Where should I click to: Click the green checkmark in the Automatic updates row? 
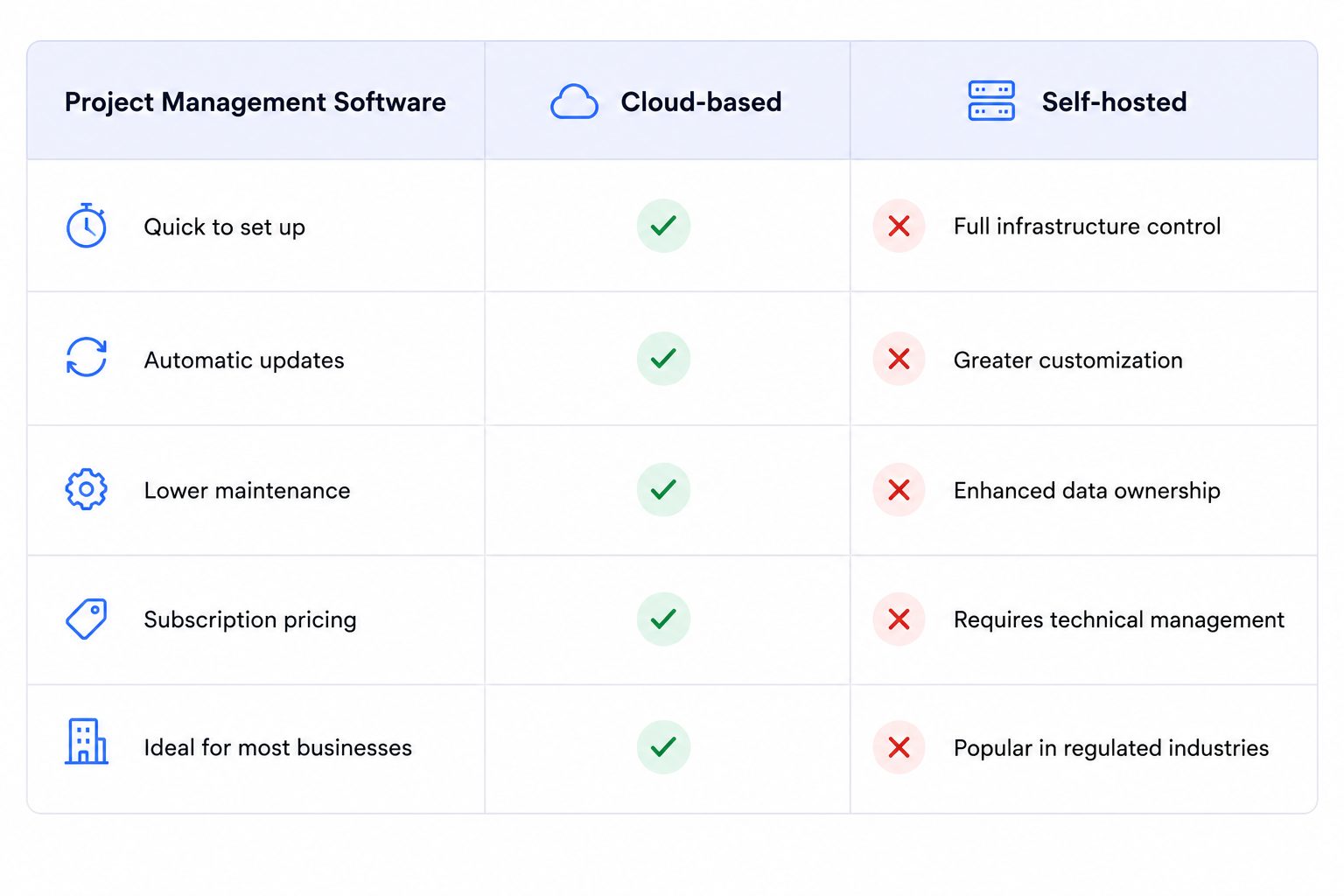point(663,359)
